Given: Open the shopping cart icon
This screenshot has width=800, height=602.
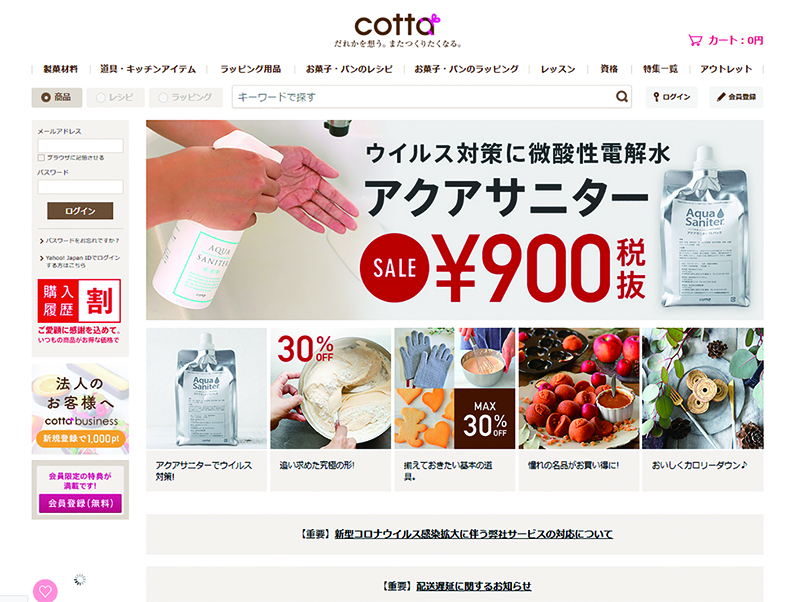Looking at the screenshot, I should [695, 40].
